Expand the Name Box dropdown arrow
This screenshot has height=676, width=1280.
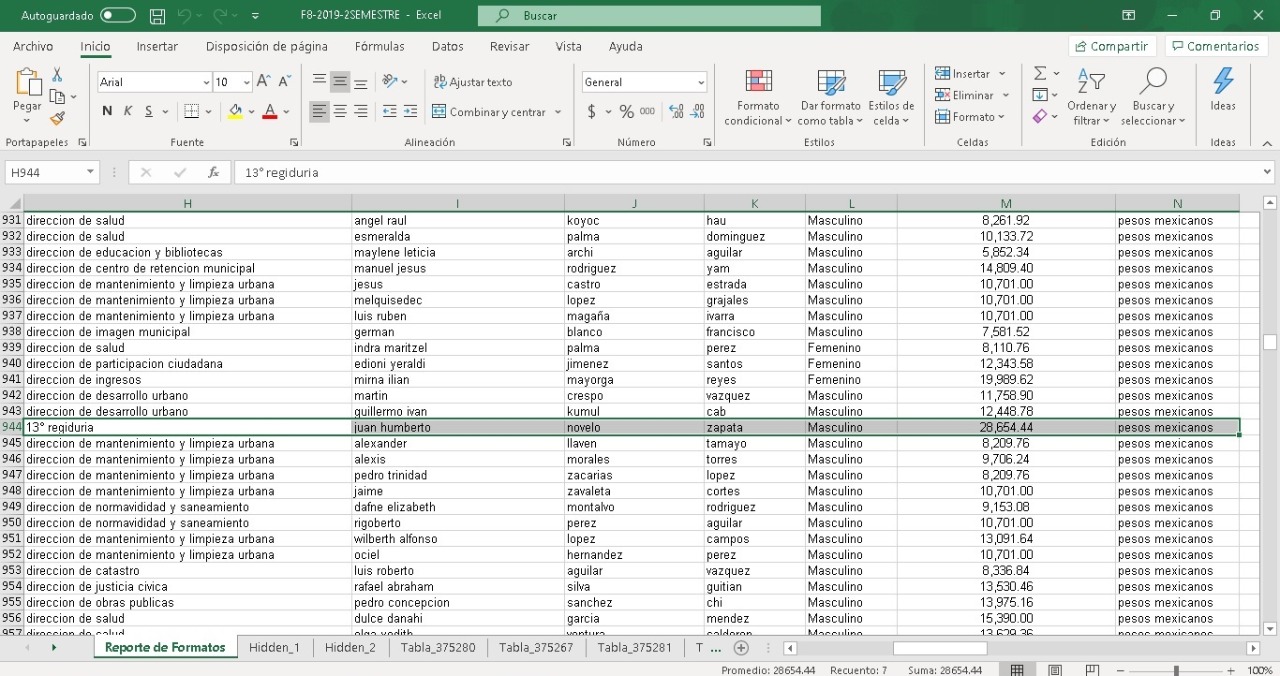[90, 173]
